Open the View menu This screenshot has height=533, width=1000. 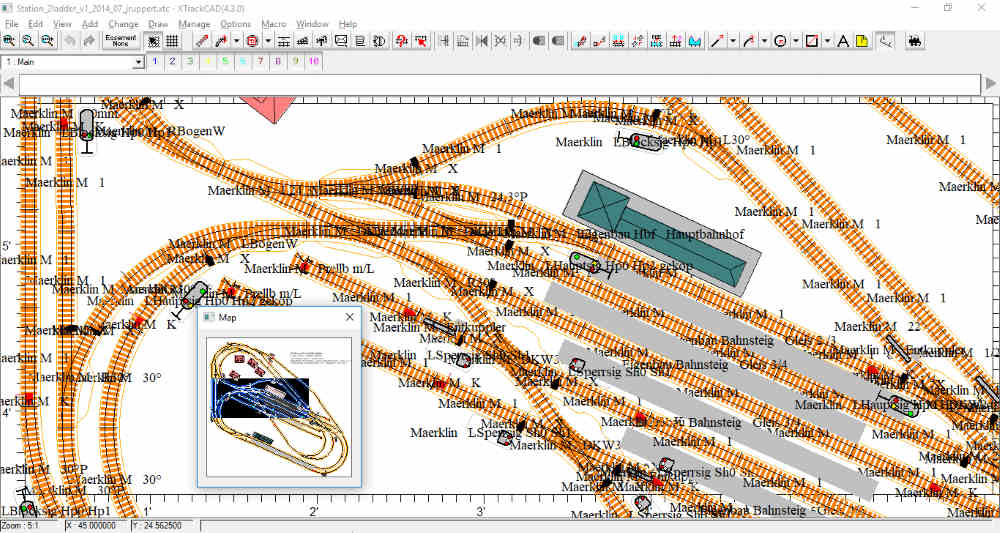[x=62, y=24]
